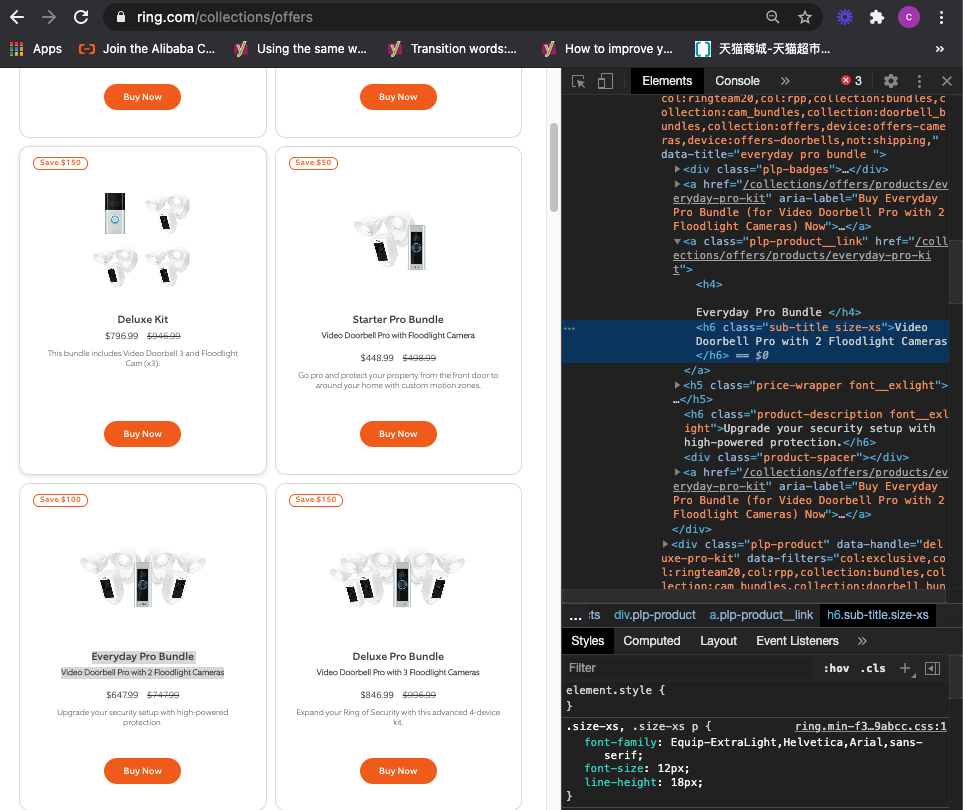
Task: Expand the div plp-badges node
Action: (x=677, y=169)
